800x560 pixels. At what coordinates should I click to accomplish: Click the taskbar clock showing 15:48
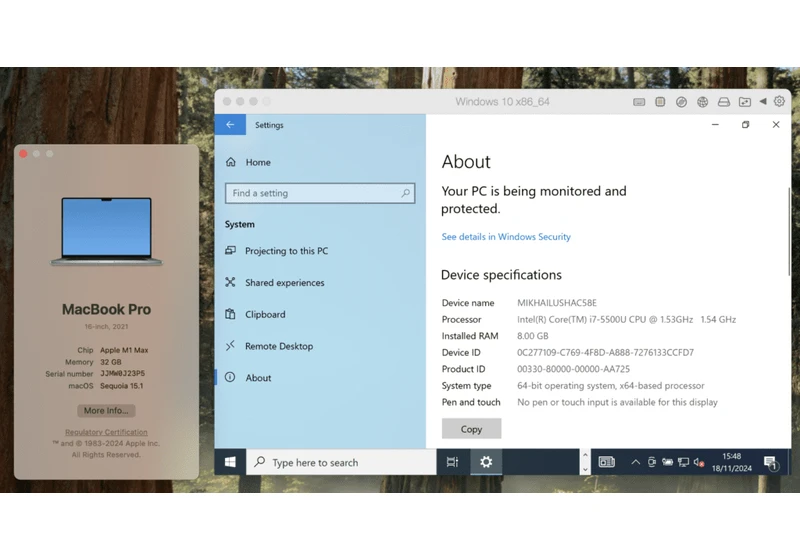[x=732, y=462]
